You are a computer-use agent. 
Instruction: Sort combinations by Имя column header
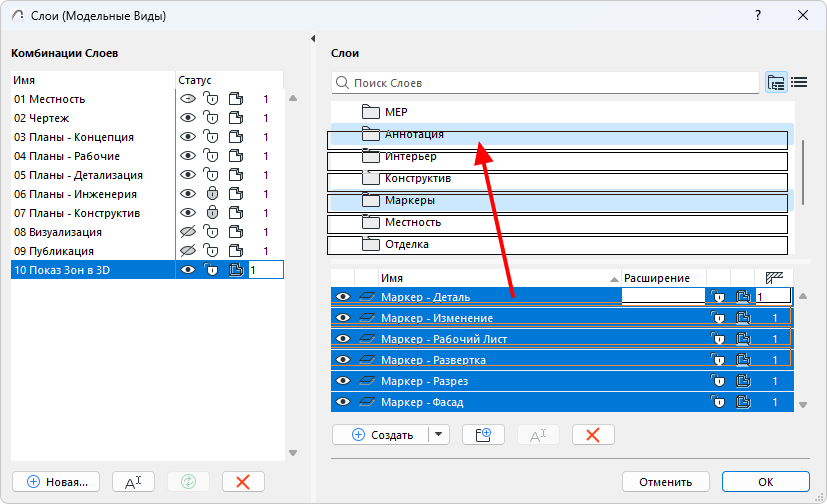point(93,80)
